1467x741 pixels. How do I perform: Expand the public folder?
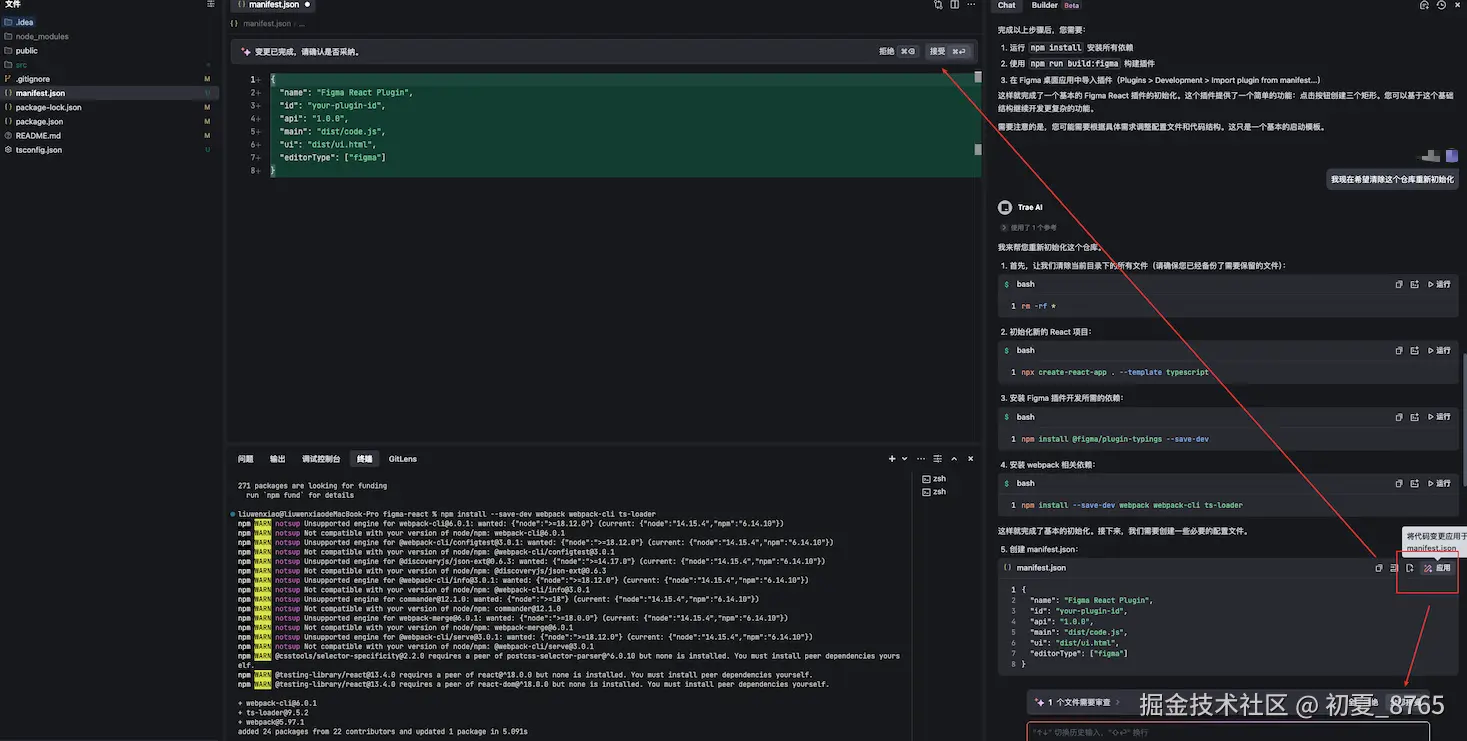click(110, 50)
